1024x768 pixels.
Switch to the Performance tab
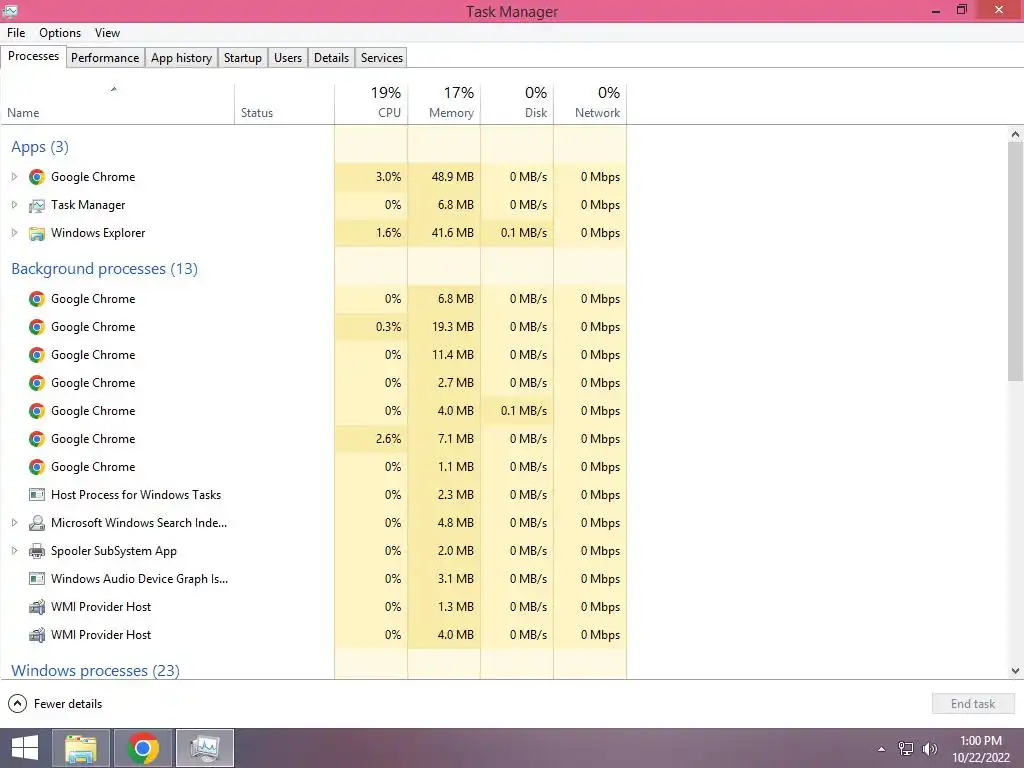pos(105,57)
